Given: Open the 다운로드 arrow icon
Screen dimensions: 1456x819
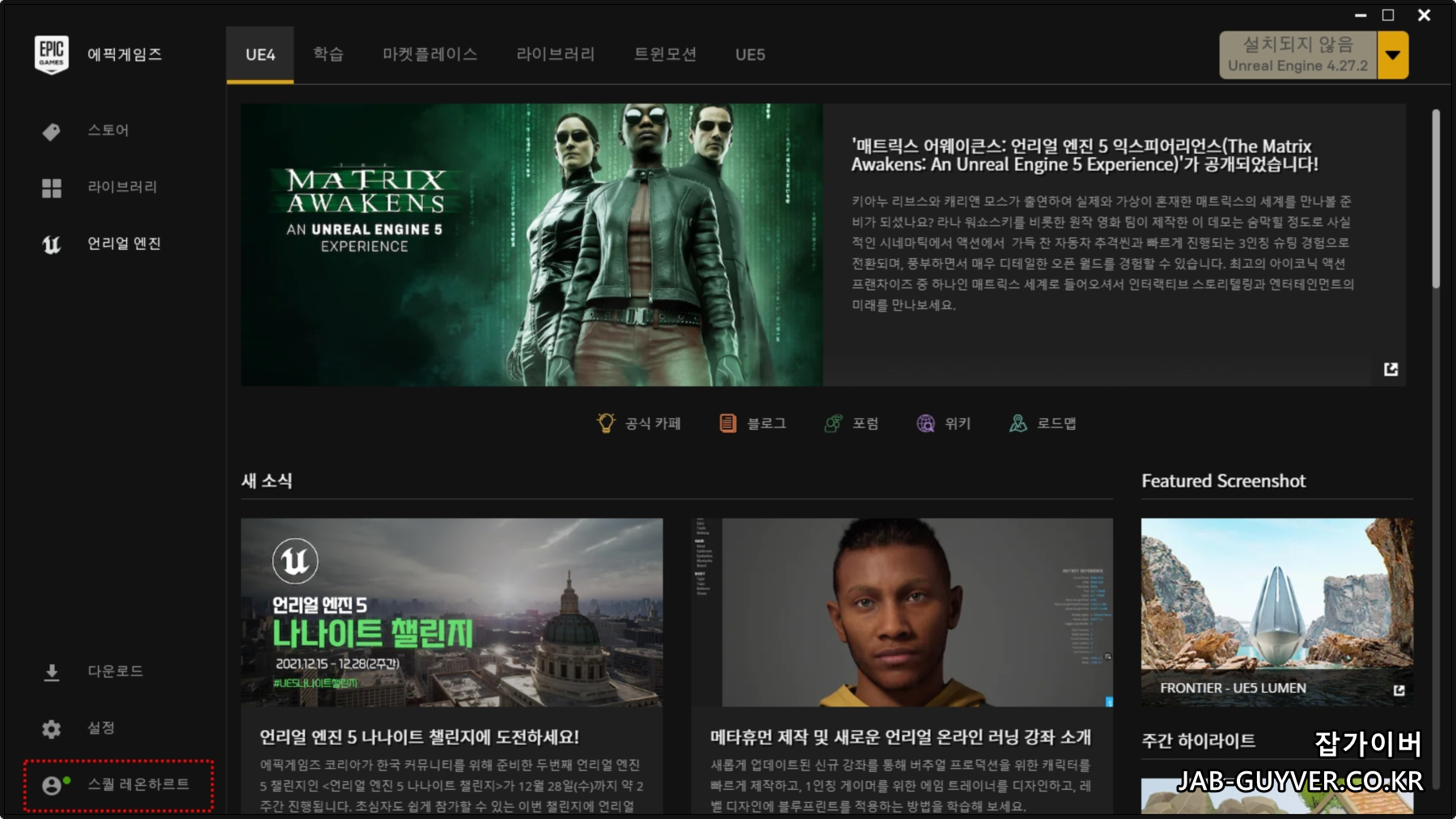Looking at the screenshot, I should 52,673.
